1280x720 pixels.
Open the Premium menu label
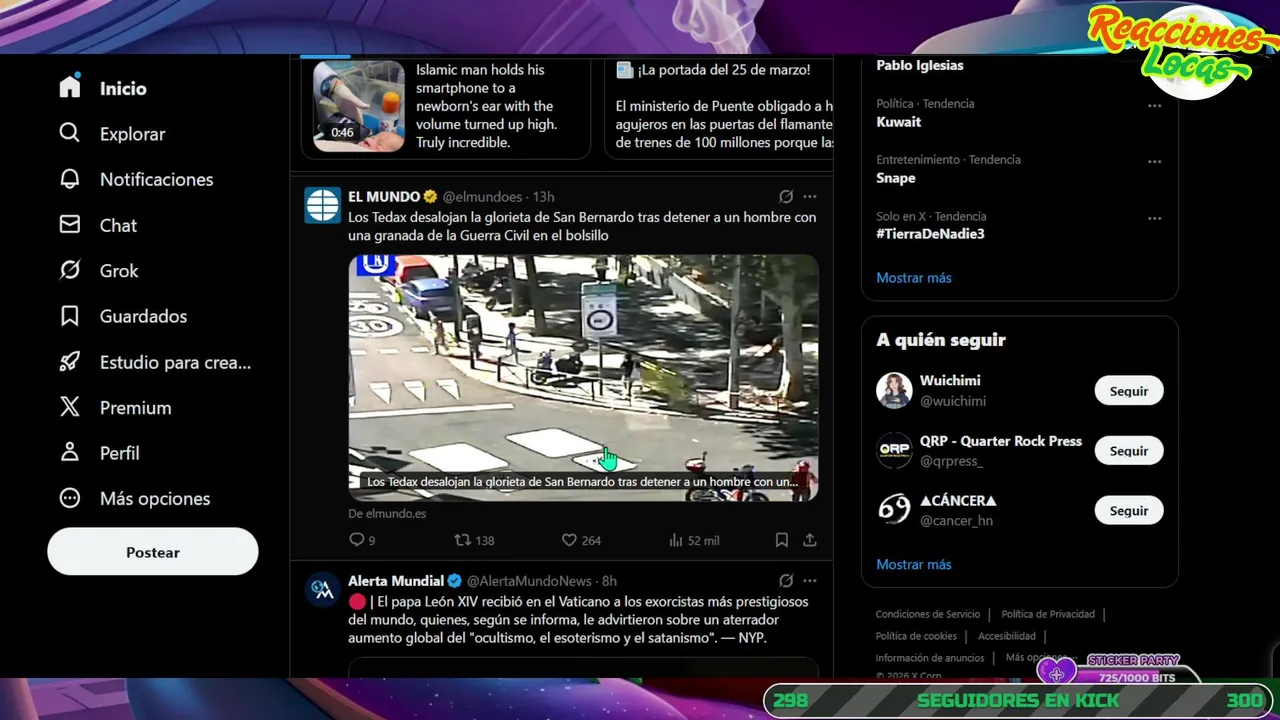click(x=135, y=408)
